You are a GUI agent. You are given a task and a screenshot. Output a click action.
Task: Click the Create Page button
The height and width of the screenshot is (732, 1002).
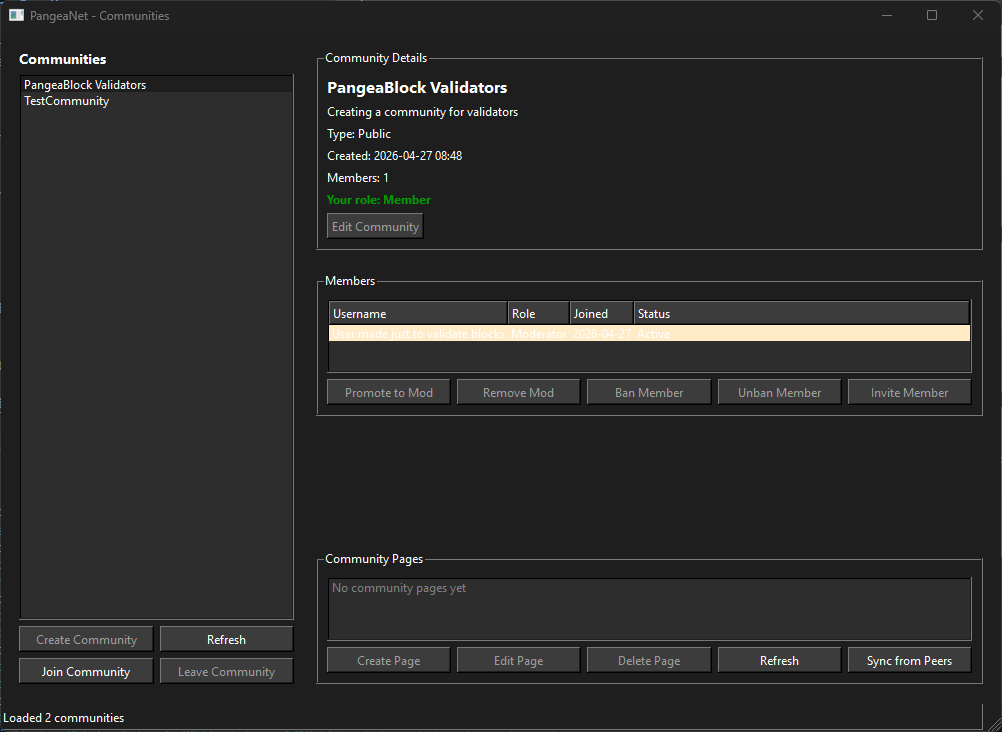(x=389, y=660)
